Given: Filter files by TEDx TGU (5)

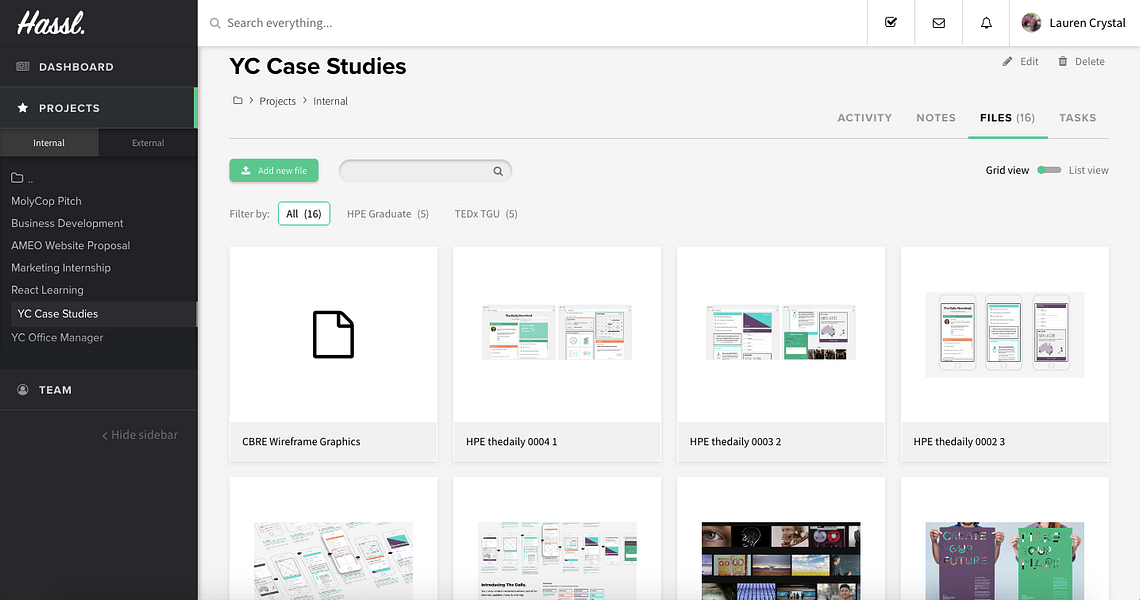Looking at the screenshot, I should [486, 214].
